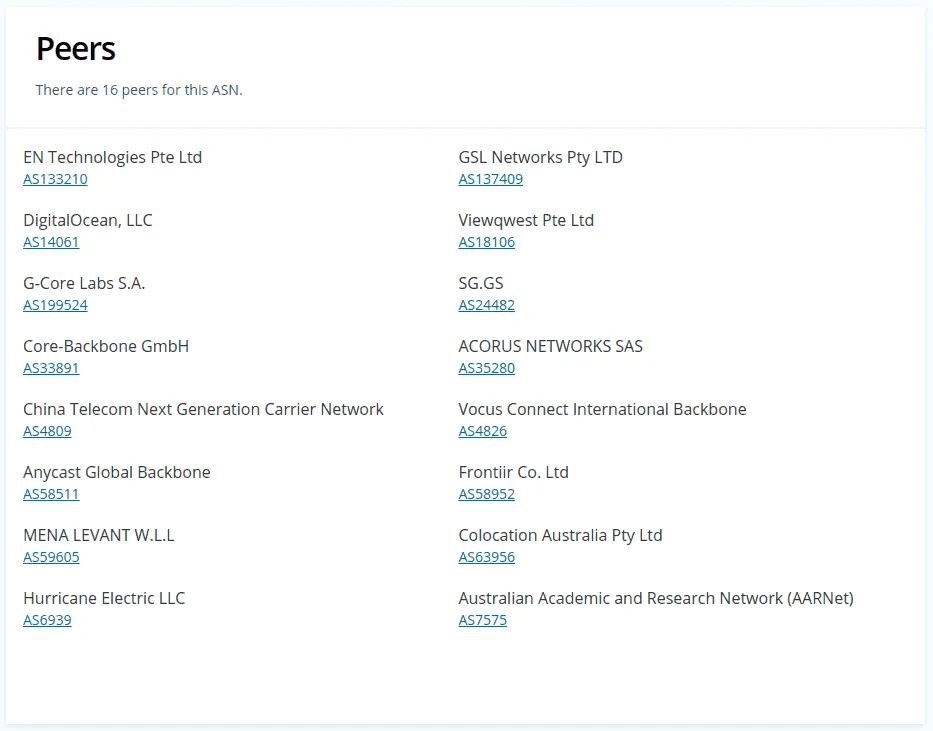Click the G-Core Labs S.A. name

(x=84, y=283)
